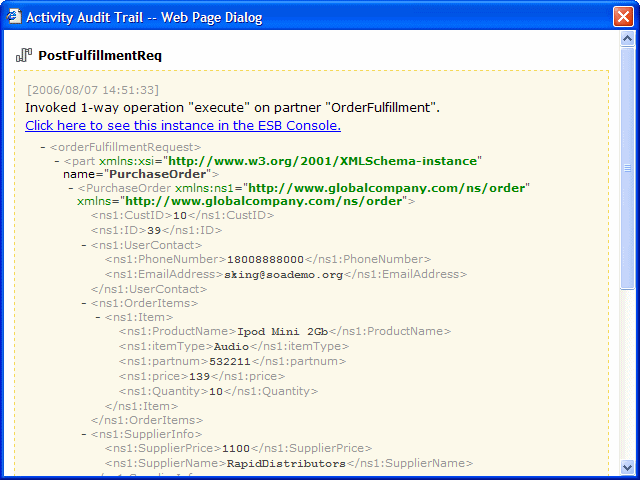Click the name="PurchaseOrder" attribute value
640x480 pixels.
158,174
